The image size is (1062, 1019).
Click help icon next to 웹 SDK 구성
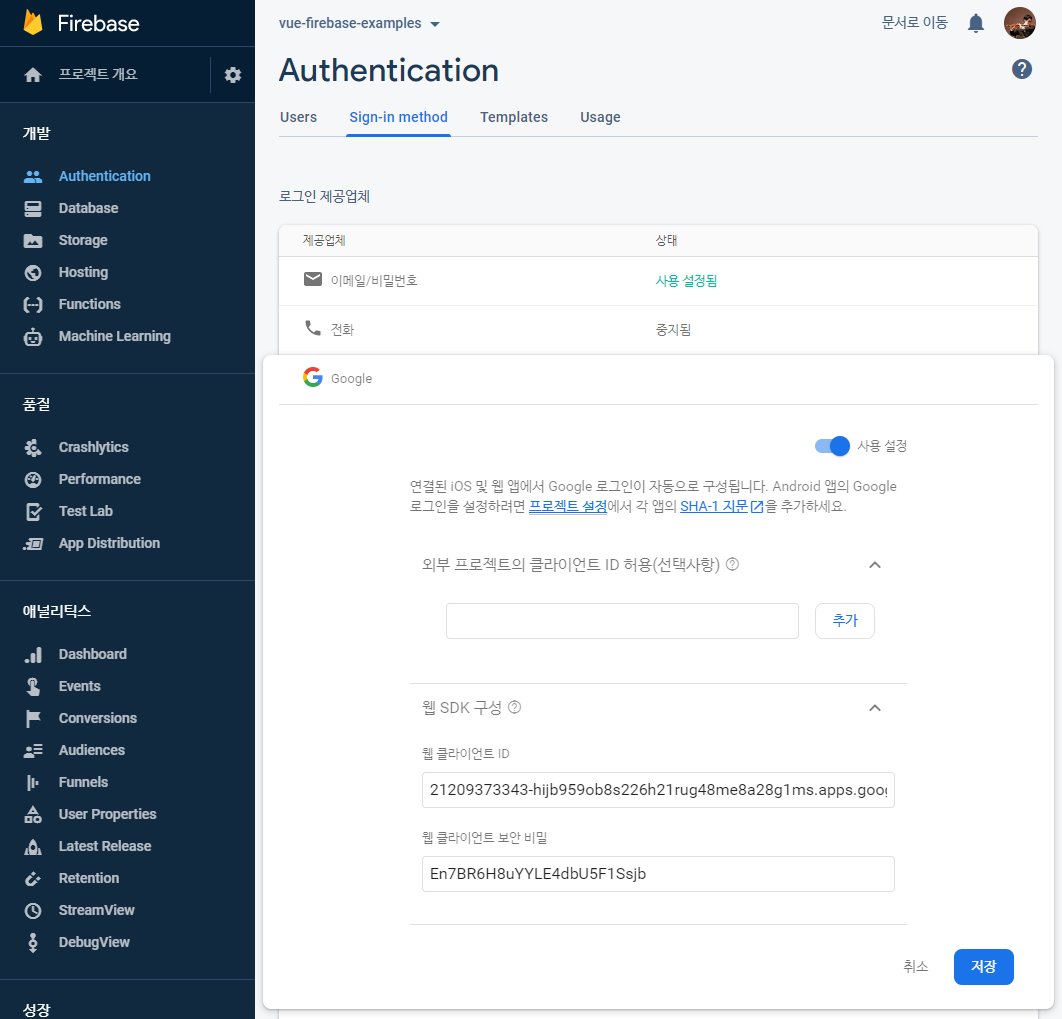click(x=514, y=708)
